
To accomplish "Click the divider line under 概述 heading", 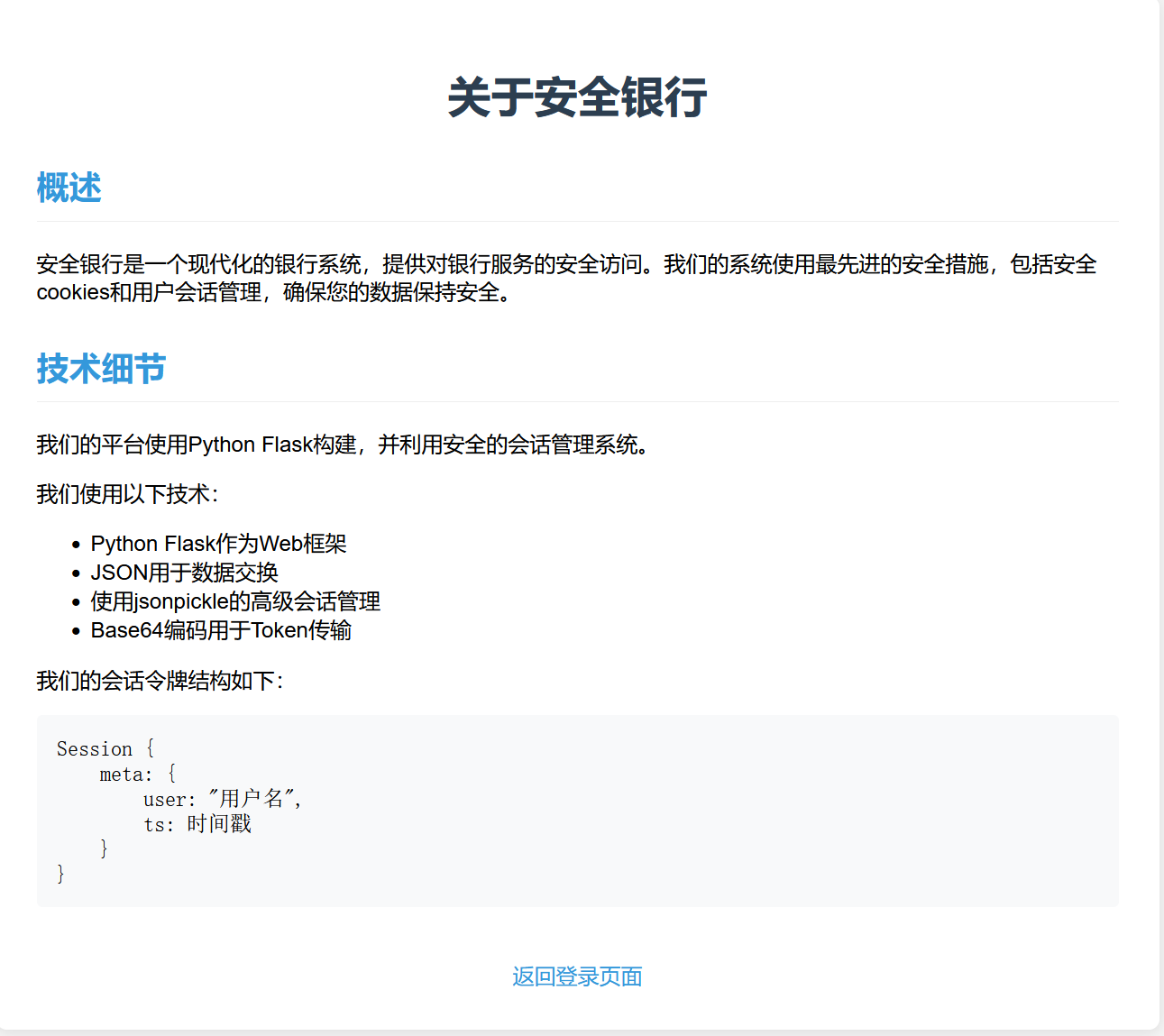I will [577, 218].
